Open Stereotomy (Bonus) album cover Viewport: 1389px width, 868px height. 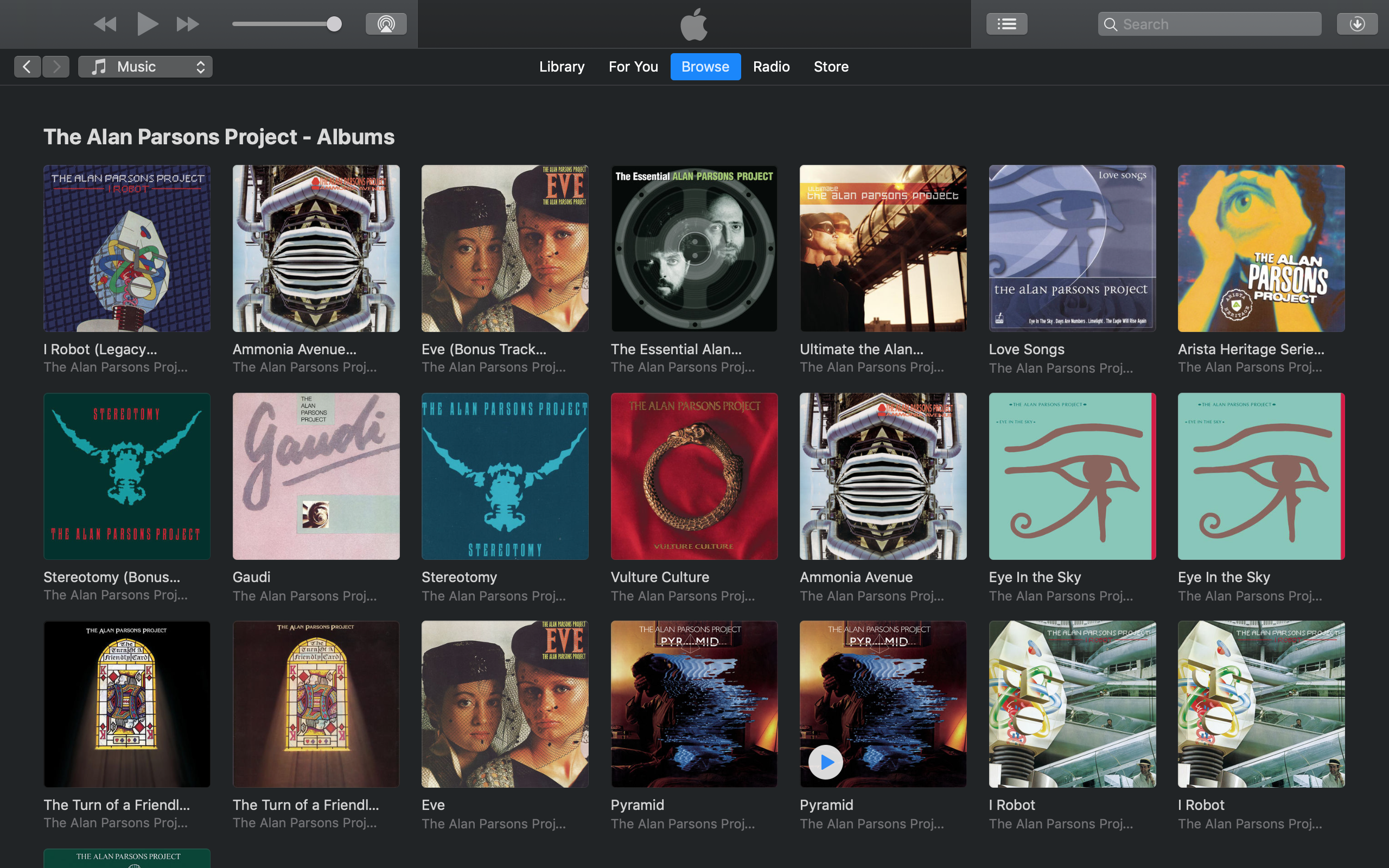click(x=127, y=476)
